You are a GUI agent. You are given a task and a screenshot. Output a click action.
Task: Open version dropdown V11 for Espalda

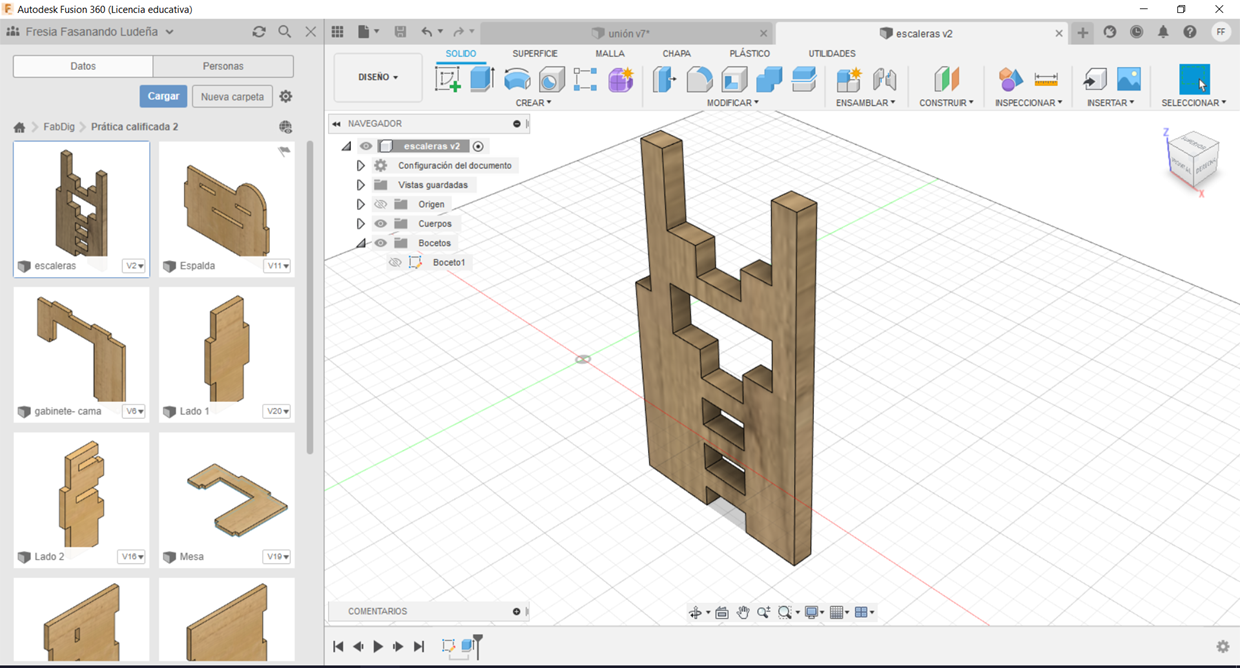277,266
